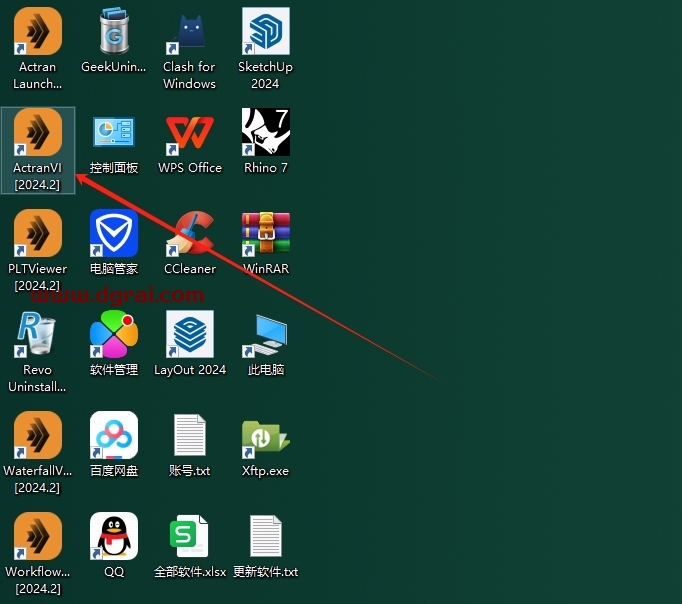The height and width of the screenshot is (604, 682).
Task: Select the 控制面板 control panel icon
Action: pos(114,132)
